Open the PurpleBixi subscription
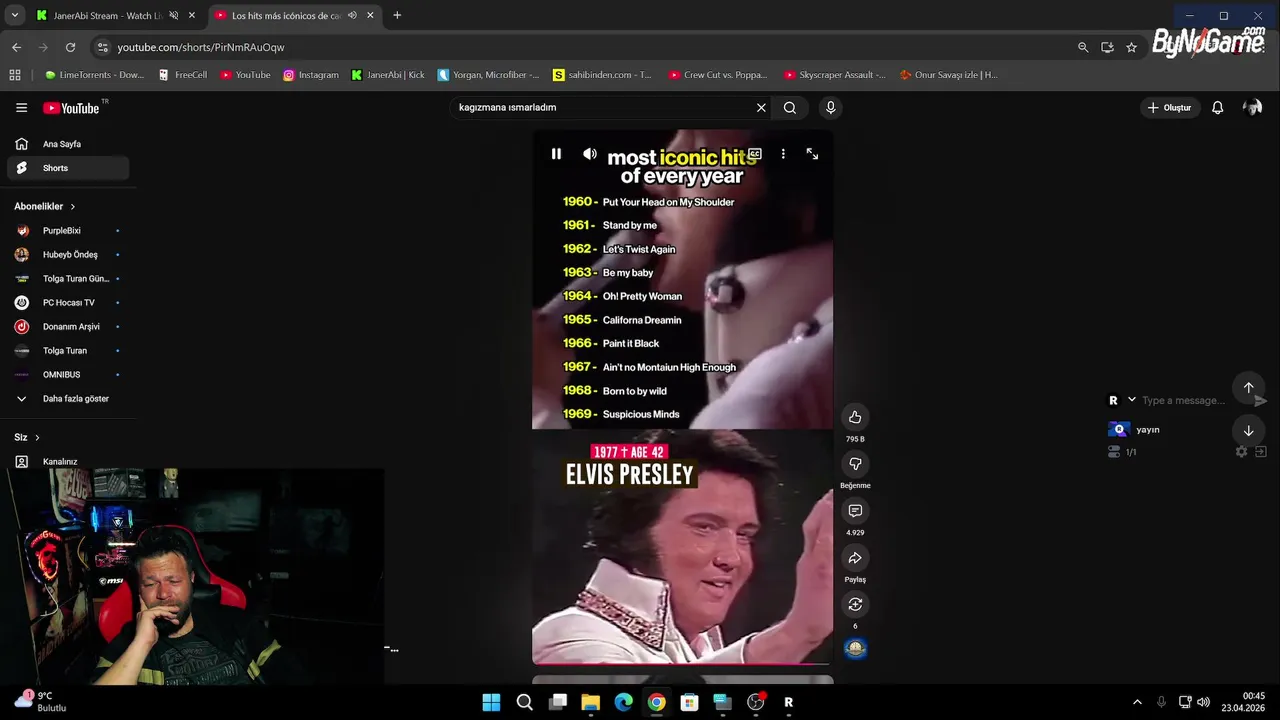The image size is (1280, 720). 68,231
